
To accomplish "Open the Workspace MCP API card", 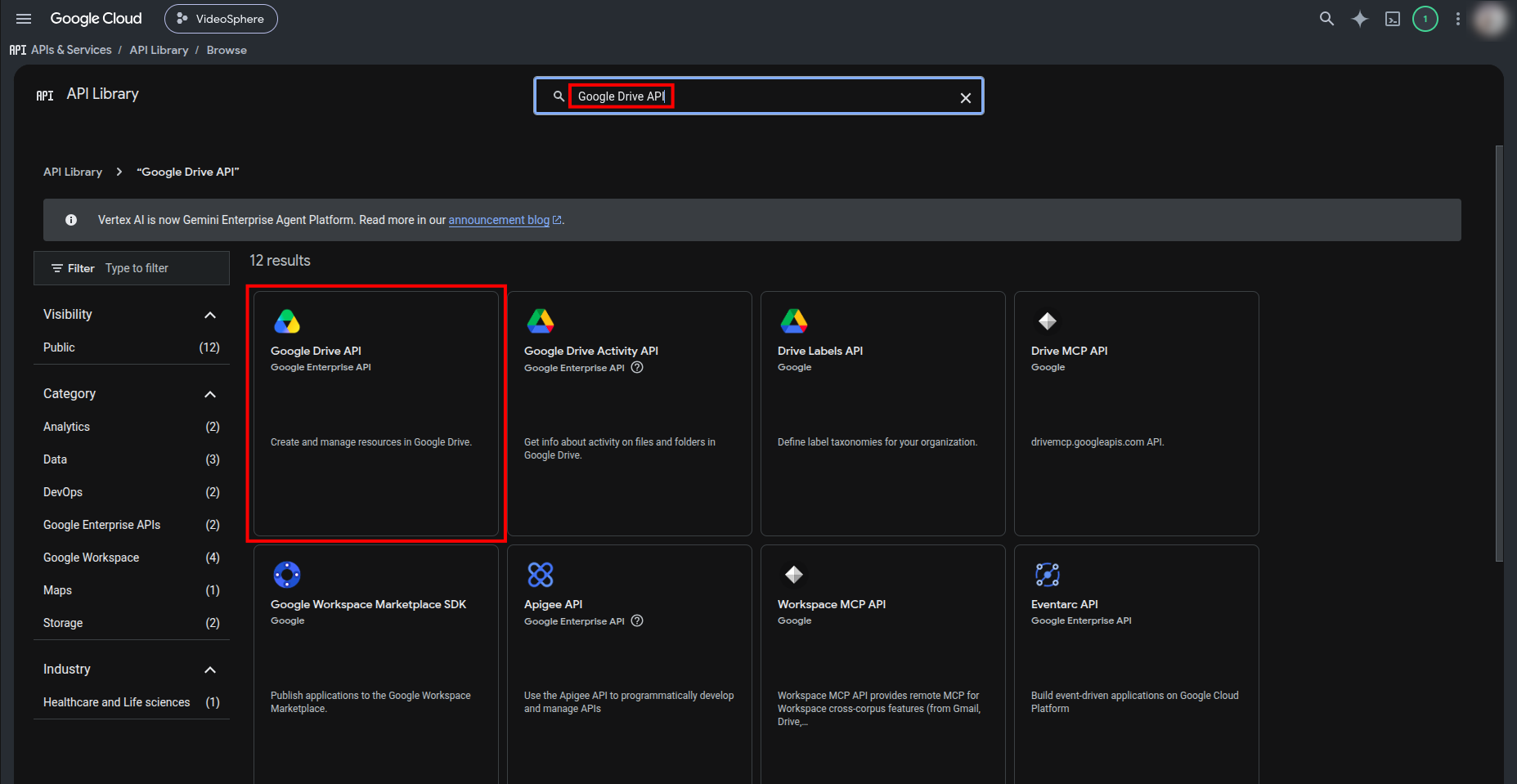I will (883, 665).
